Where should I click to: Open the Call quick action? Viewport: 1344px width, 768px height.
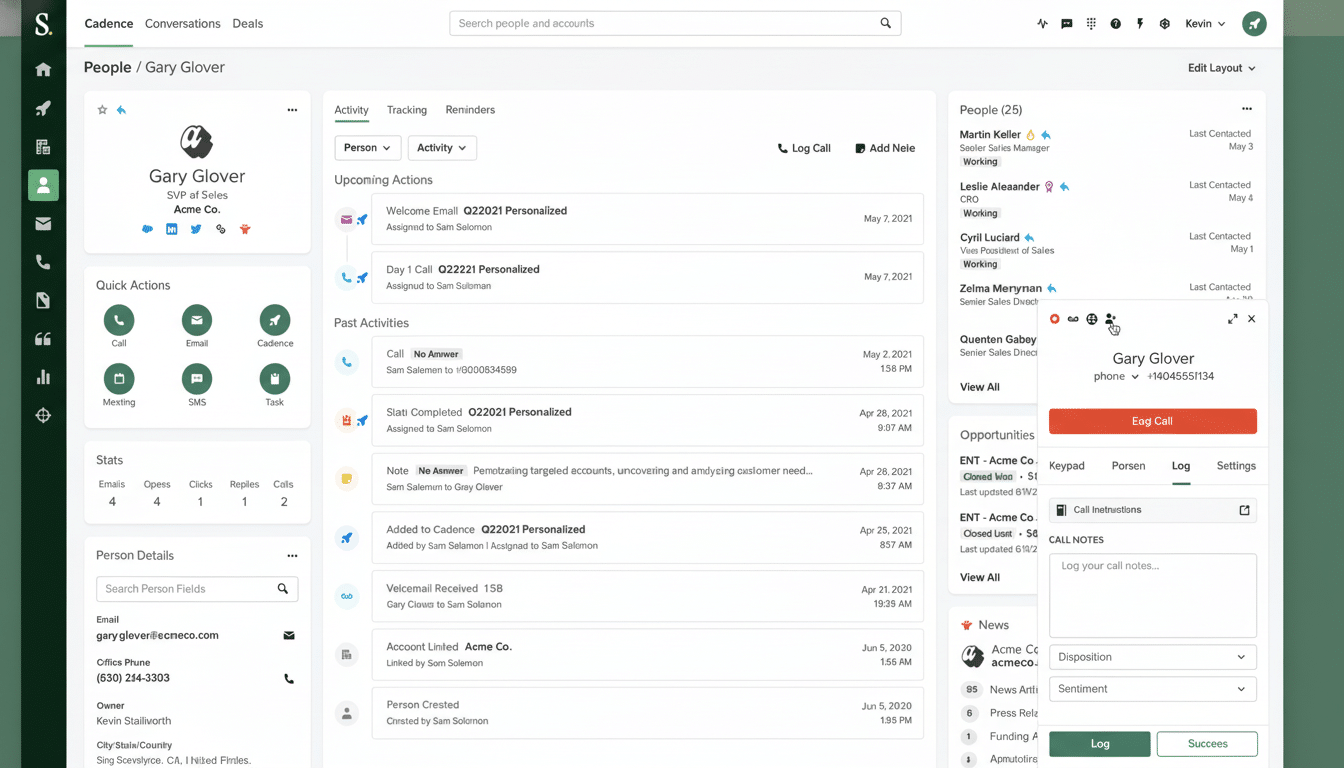point(118,318)
